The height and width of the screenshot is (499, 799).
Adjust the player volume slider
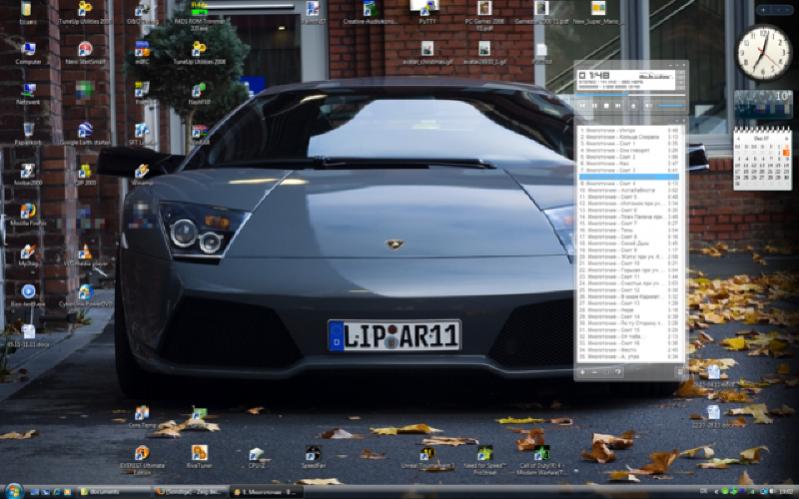point(672,106)
